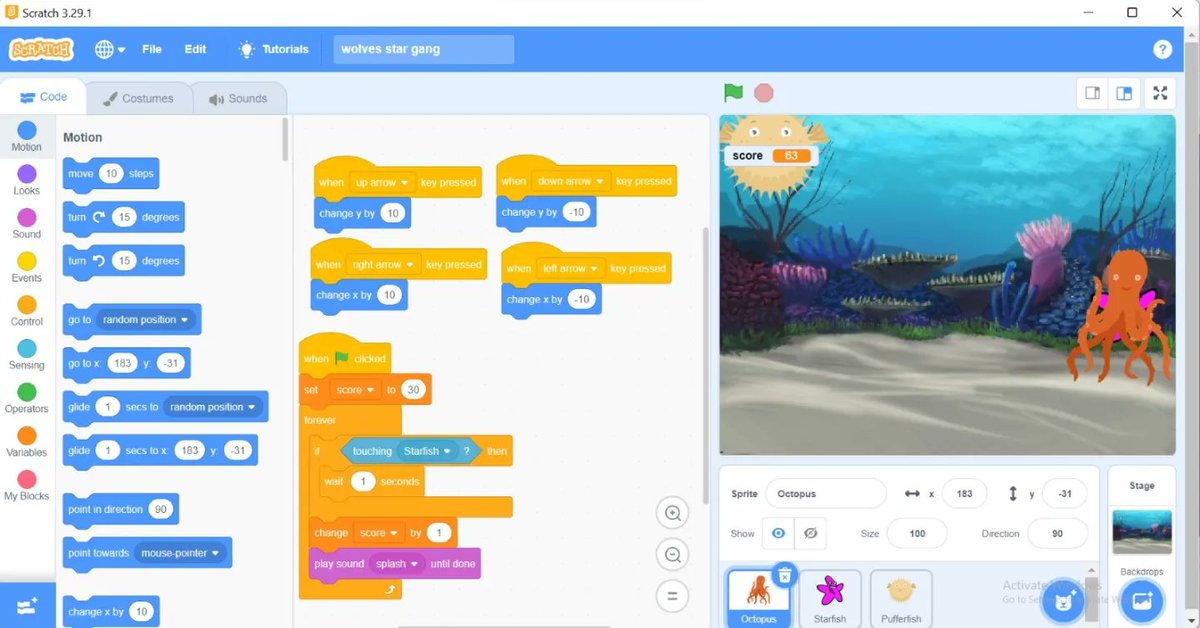Select the Control block category
Screen dimensions: 1200x628
tap(27, 311)
